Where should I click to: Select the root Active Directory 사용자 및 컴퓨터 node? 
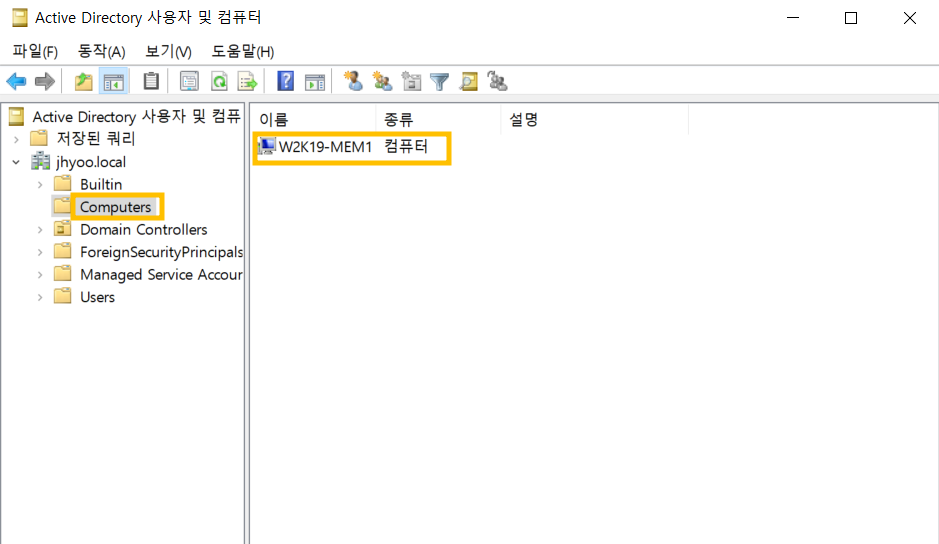(x=137, y=116)
